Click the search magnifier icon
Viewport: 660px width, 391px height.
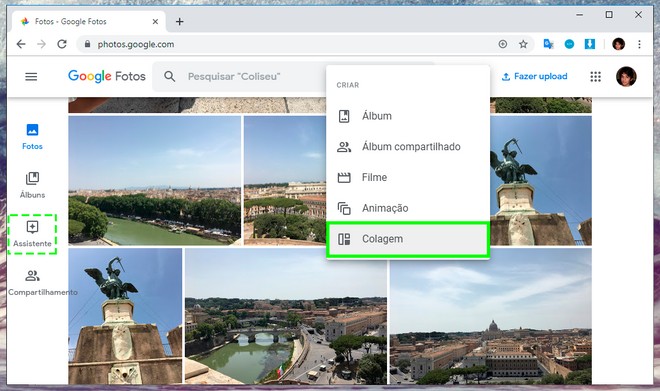170,77
